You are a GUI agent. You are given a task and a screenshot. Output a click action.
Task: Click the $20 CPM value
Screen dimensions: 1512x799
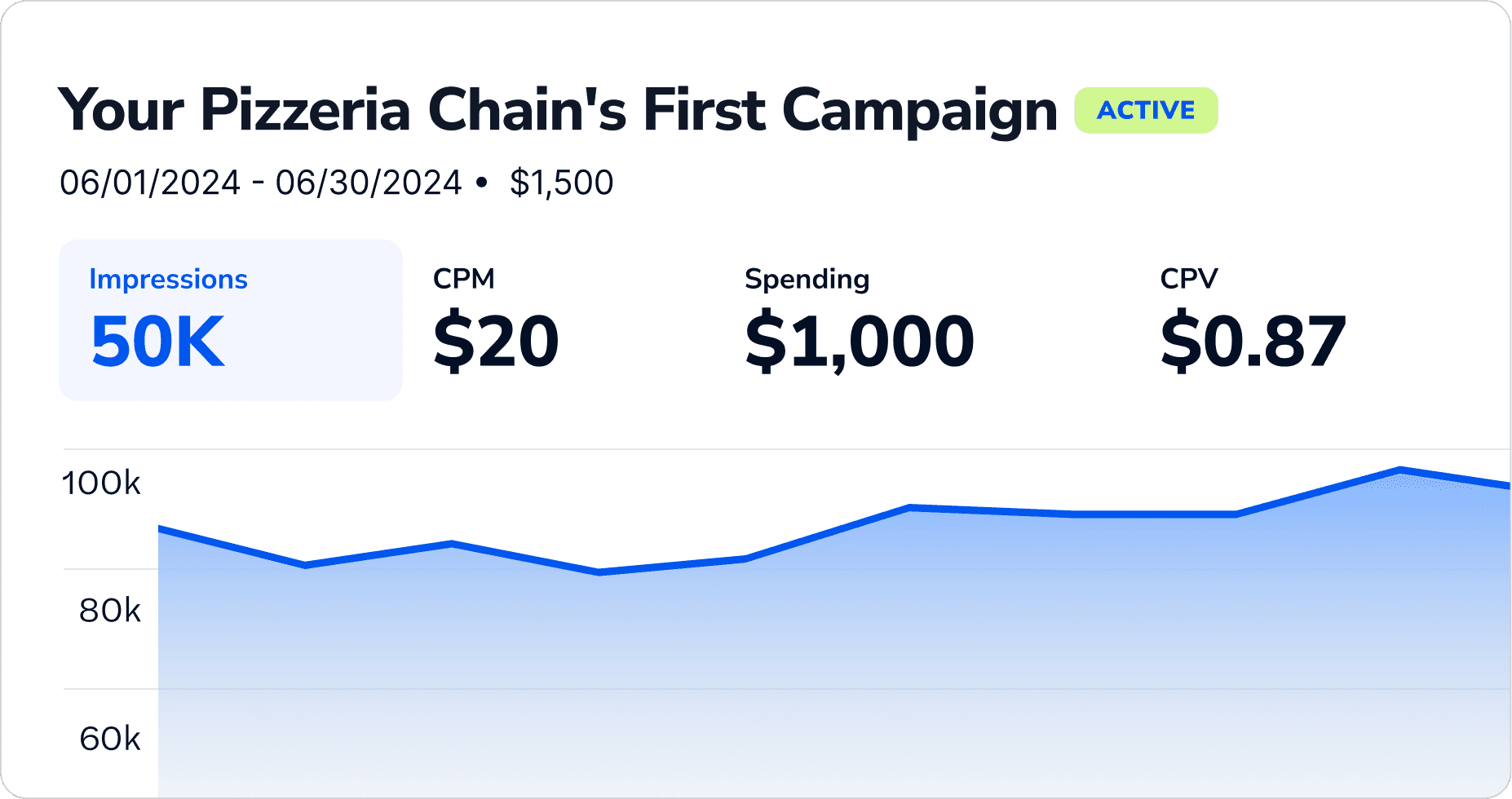(496, 342)
